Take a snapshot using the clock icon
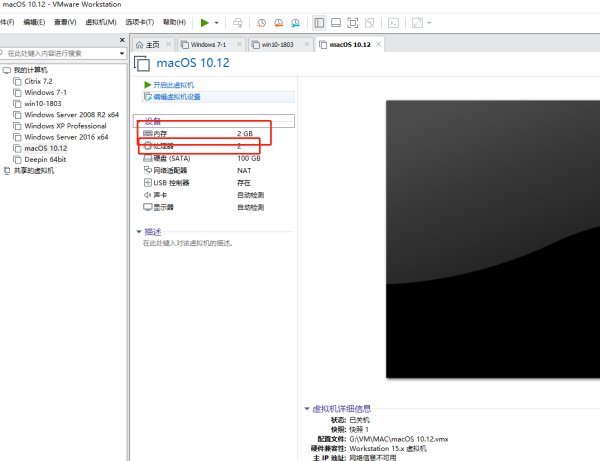This screenshot has height=461, width=600. point(261,23)
